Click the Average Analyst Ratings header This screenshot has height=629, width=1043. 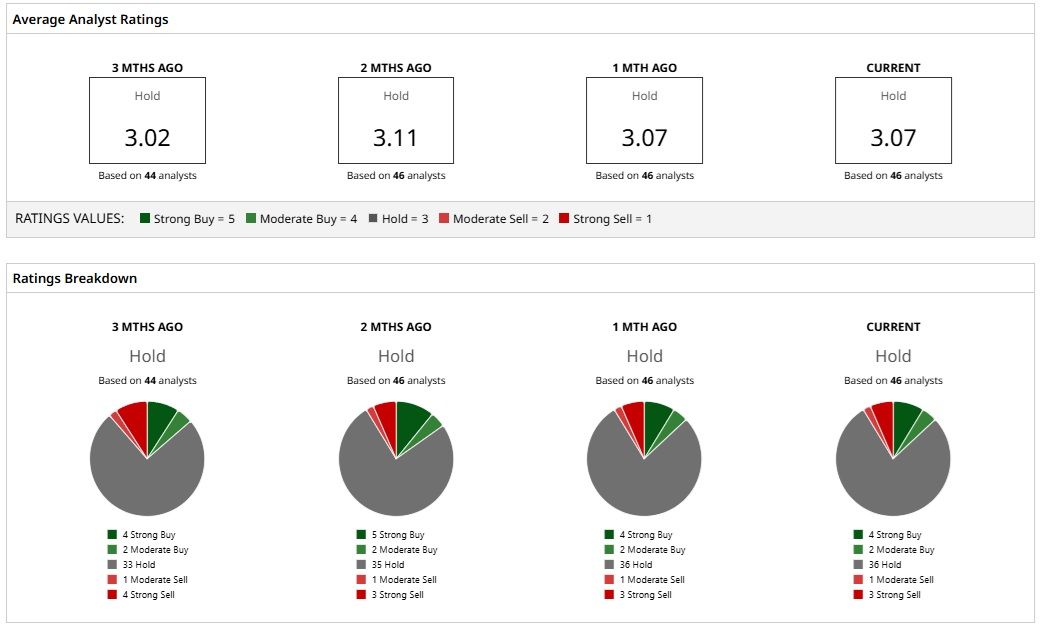point(90,19)
